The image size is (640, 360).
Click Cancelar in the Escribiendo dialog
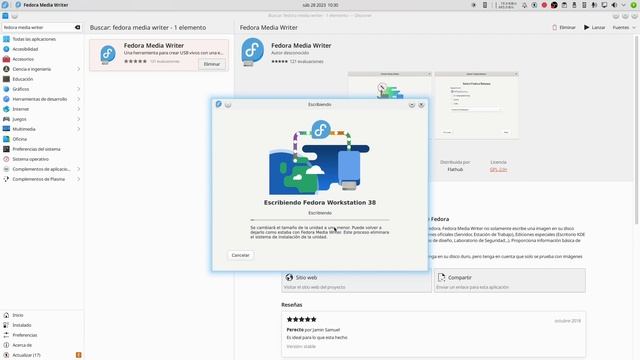click(240, 255)
